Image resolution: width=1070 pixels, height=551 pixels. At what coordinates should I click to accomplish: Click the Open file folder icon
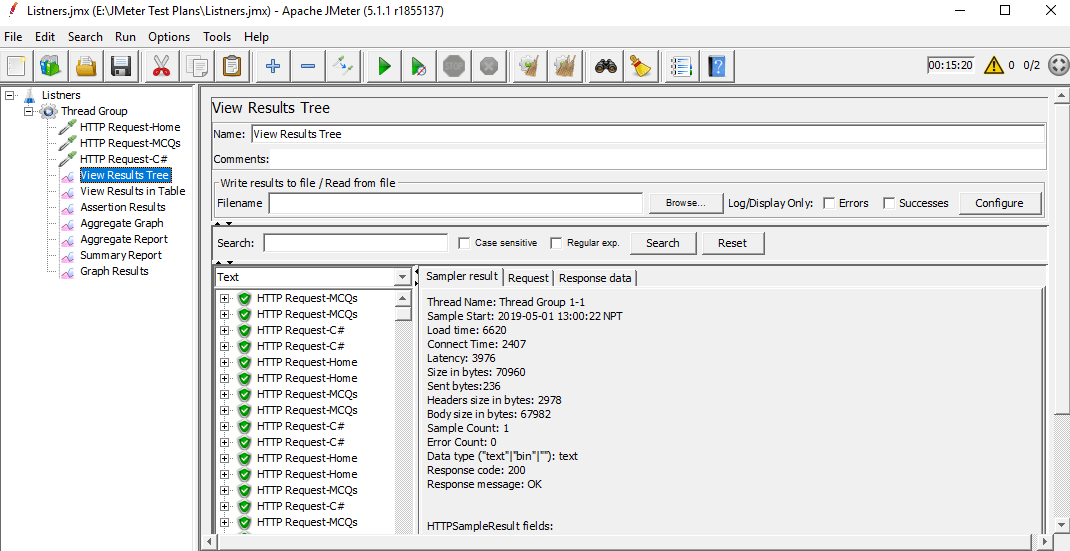point(87,66)
